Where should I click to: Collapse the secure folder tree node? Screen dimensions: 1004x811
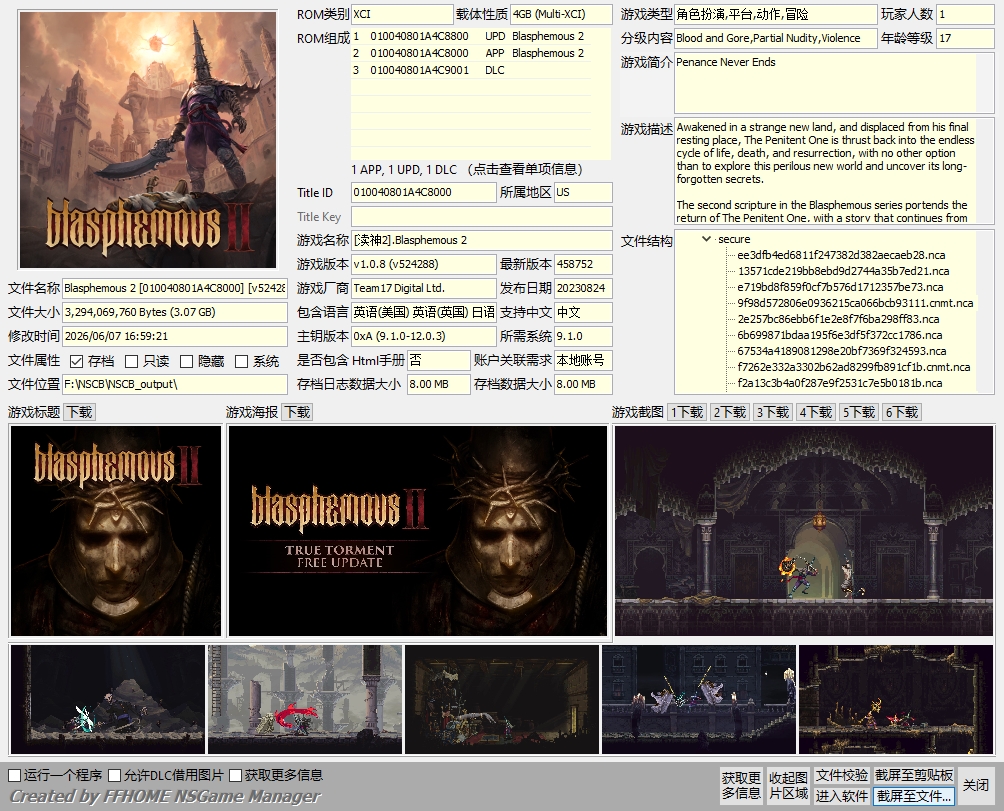click(706, 239)
